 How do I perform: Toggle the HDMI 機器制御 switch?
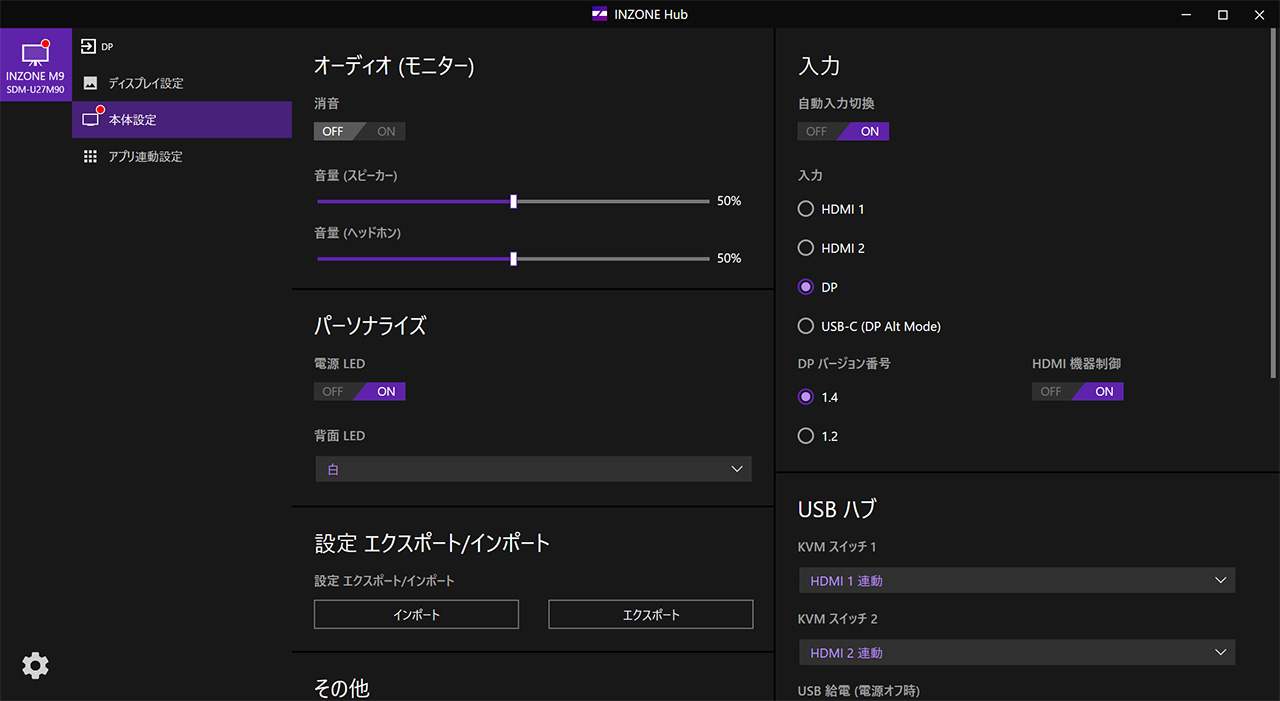[1077, 392]
